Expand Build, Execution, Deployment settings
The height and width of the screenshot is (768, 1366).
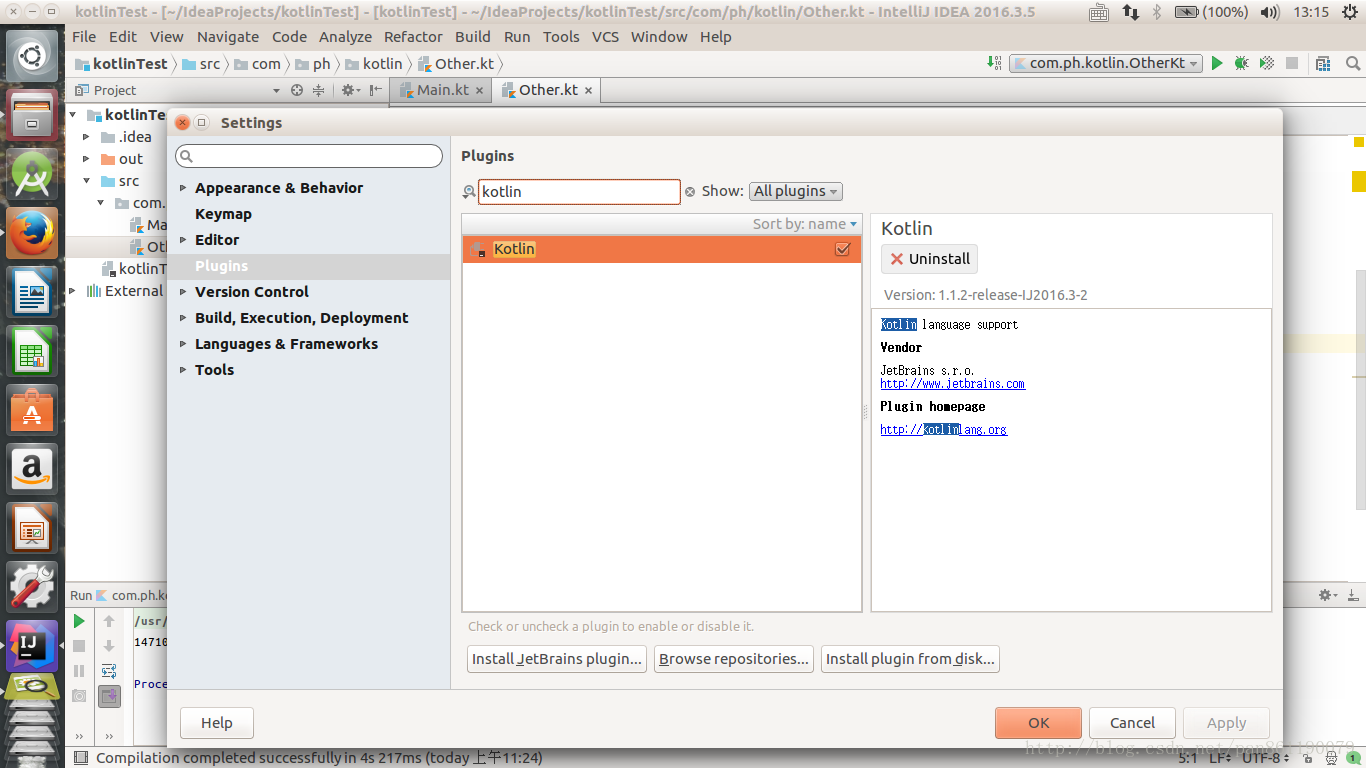tap(183, 318)
